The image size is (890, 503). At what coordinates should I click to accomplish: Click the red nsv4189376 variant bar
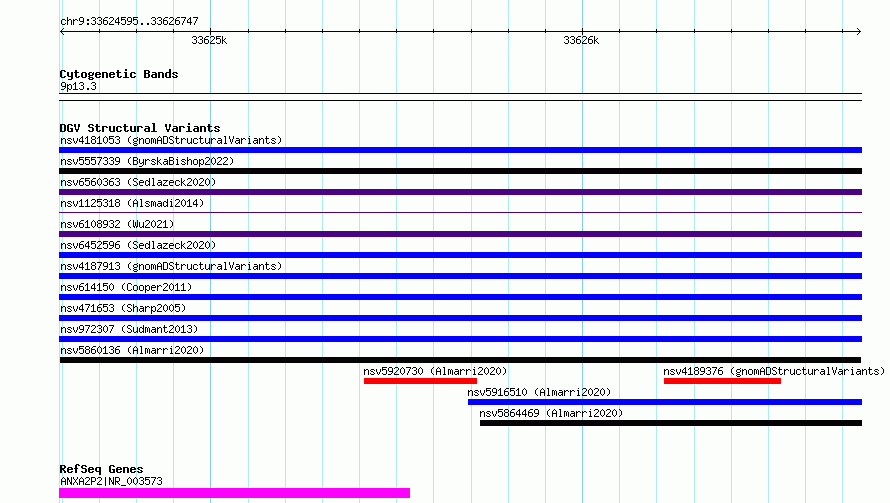pos(722,381)
